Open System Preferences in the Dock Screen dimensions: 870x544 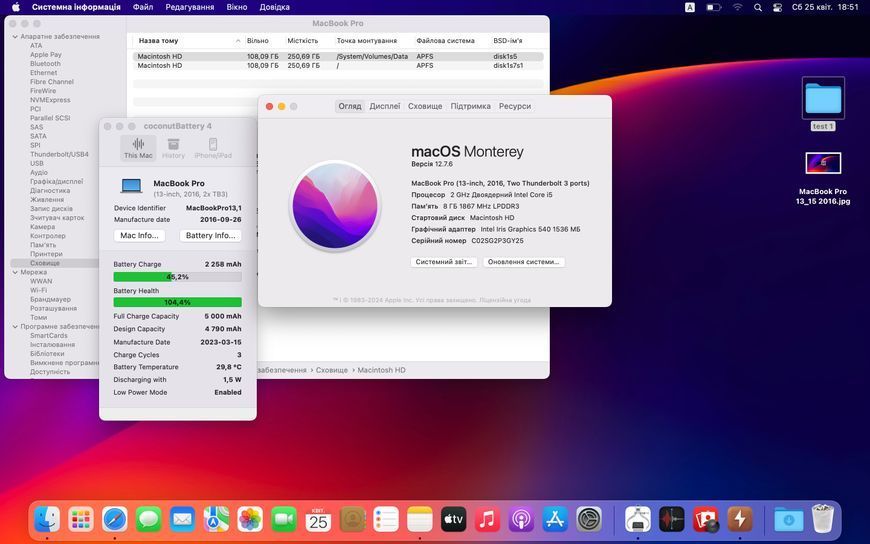tap(589, 520)
